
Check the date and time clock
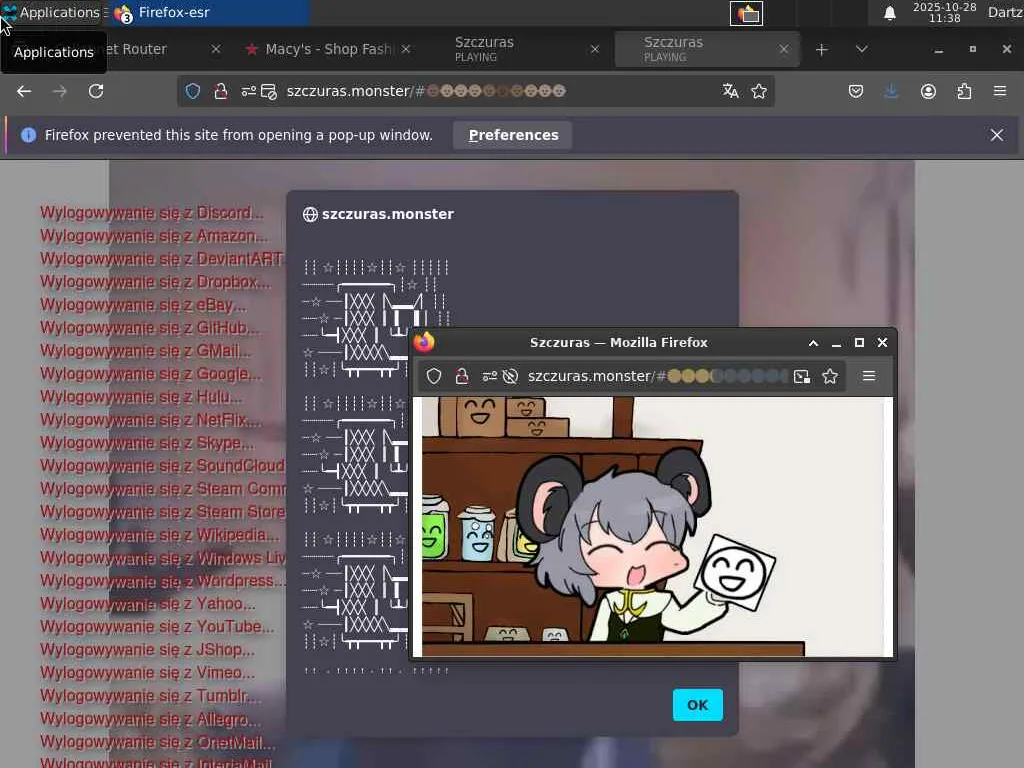[x=944, y=12]
